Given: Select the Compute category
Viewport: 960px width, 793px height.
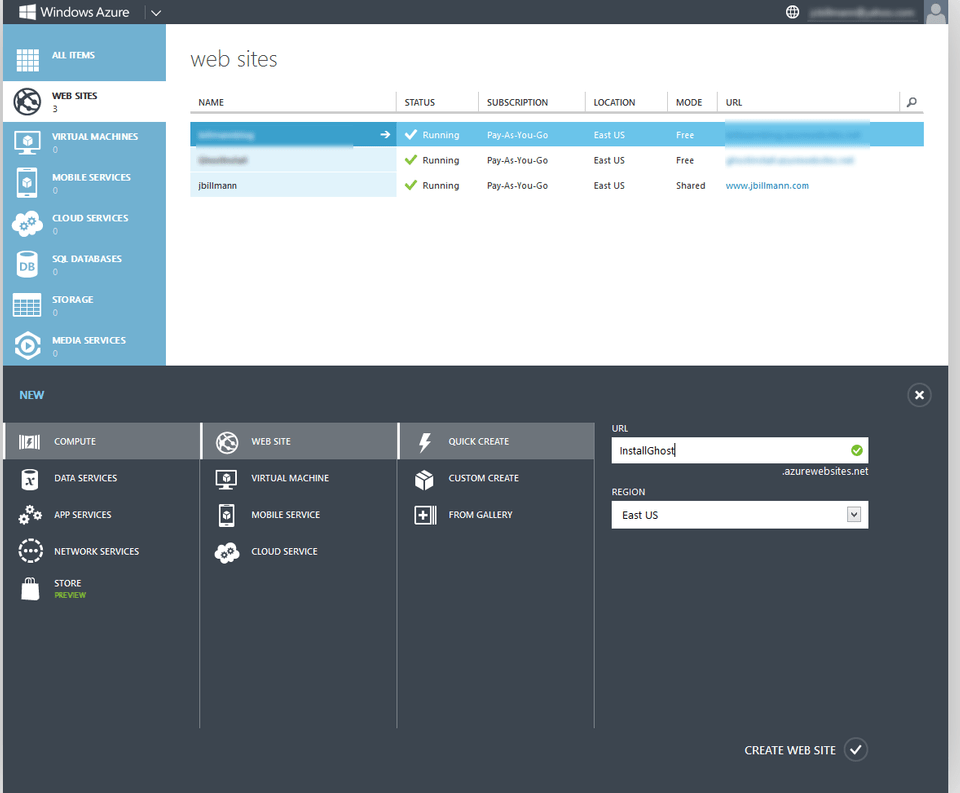Looking at the screenshot, I should point(102,441).
